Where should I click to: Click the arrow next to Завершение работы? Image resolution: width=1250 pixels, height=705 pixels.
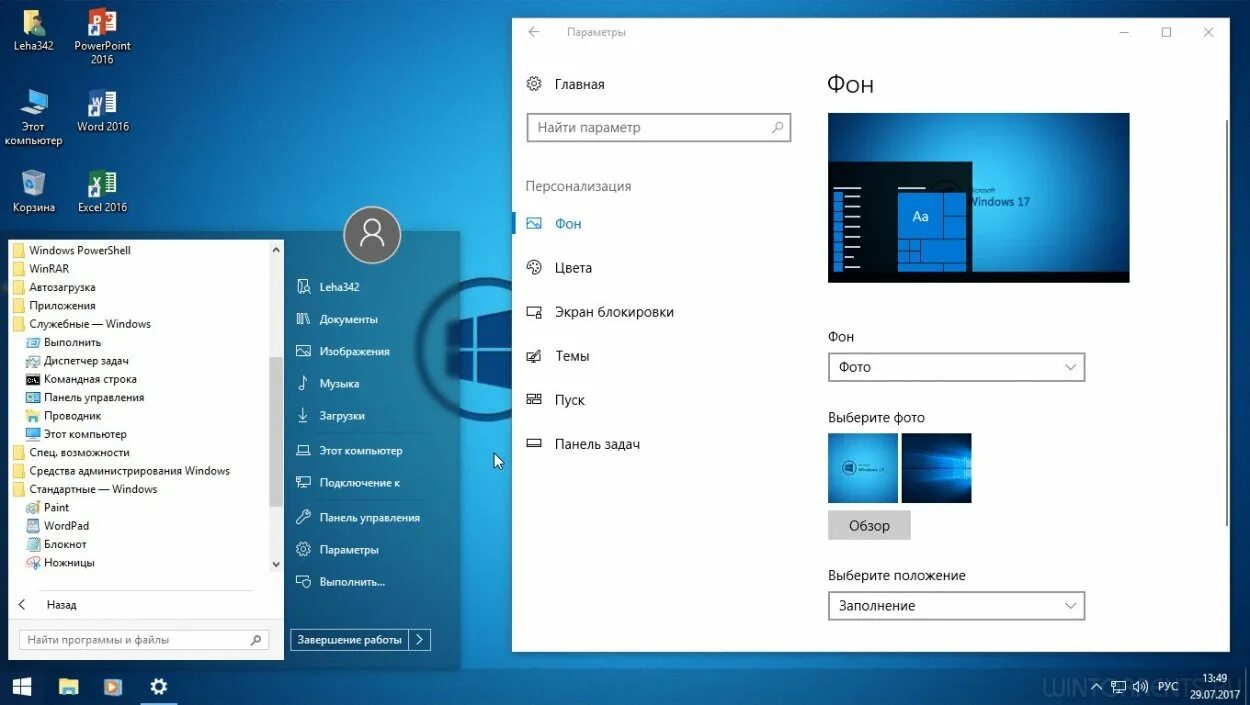(420, 640)
